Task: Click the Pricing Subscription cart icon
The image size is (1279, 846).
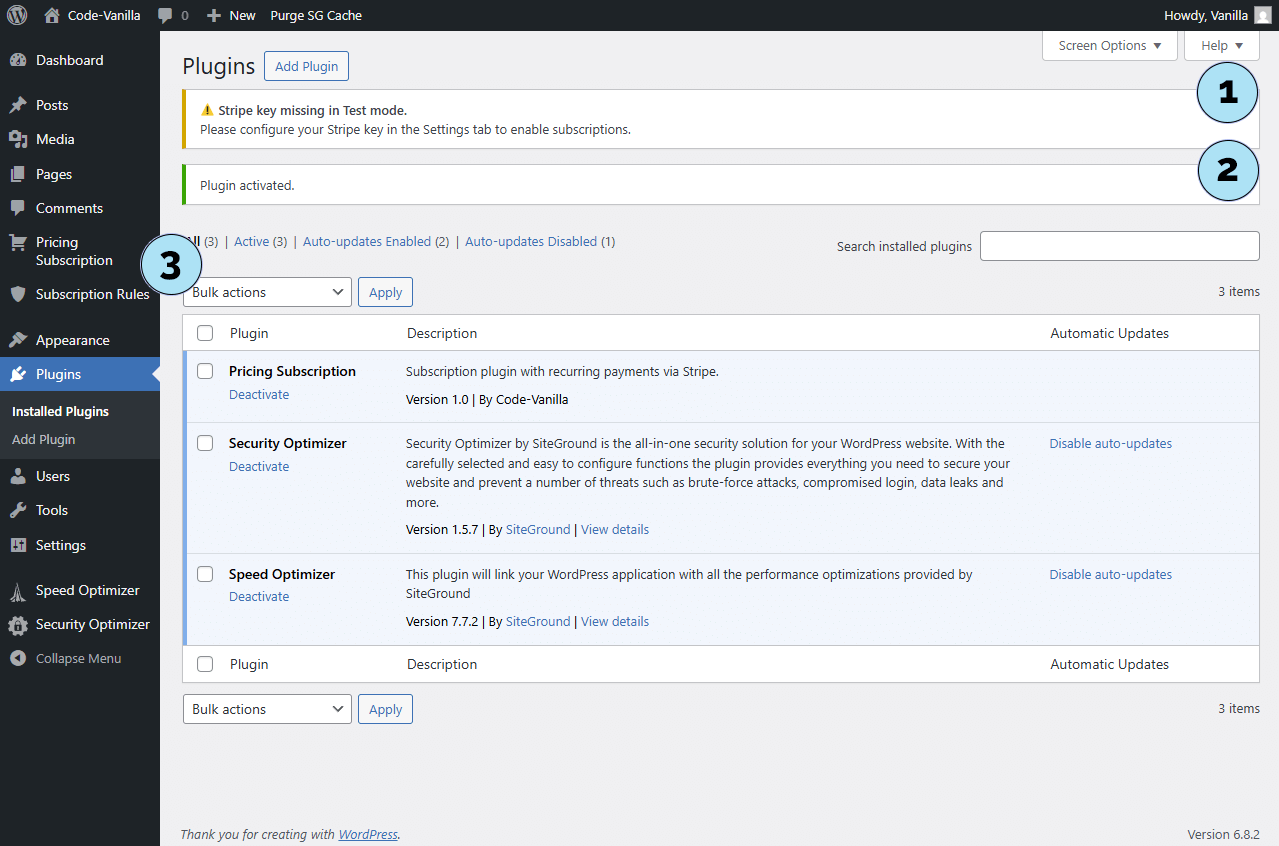Action: pos(17,242)
